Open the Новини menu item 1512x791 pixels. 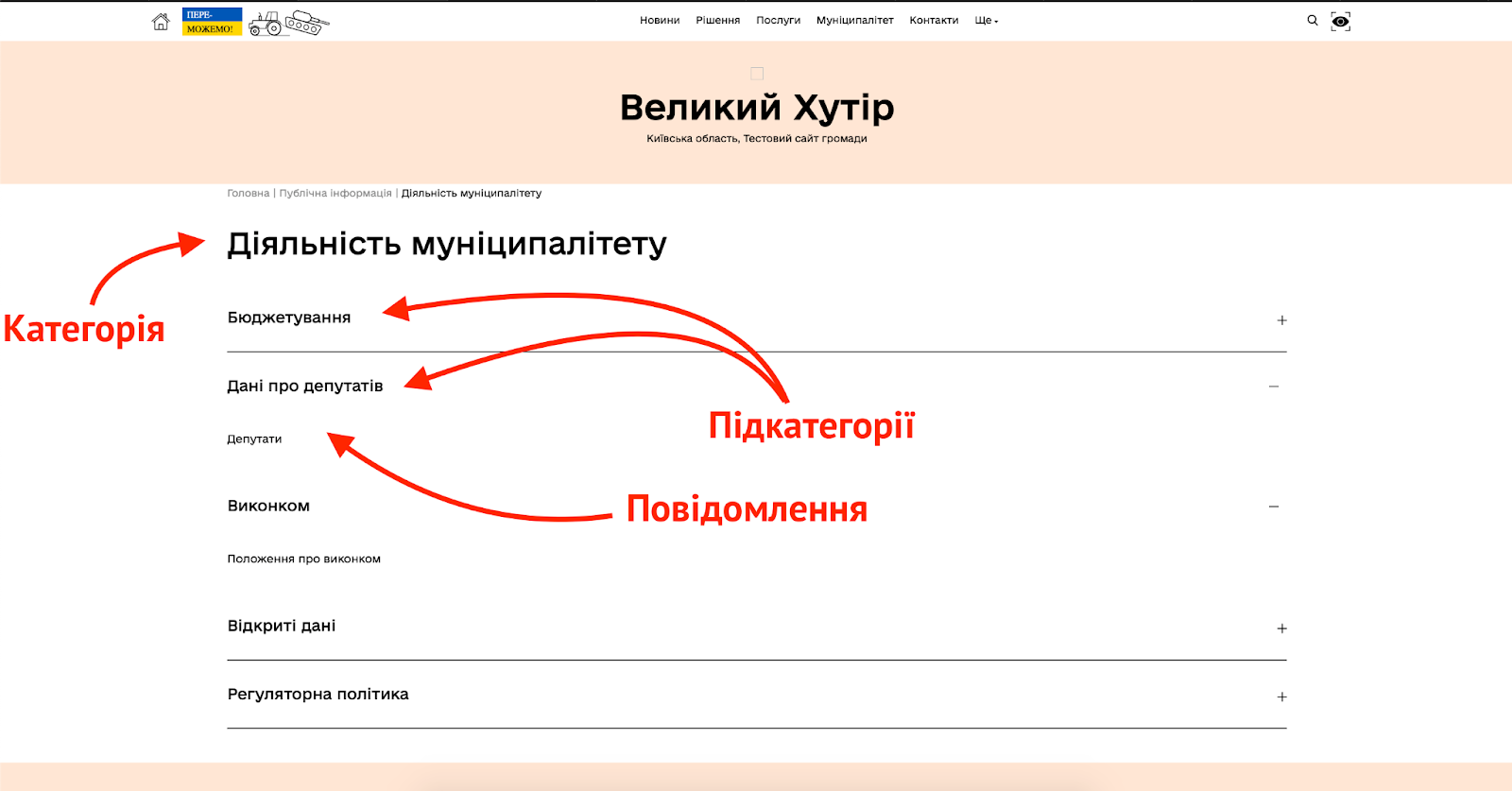[x=660, y=21]
